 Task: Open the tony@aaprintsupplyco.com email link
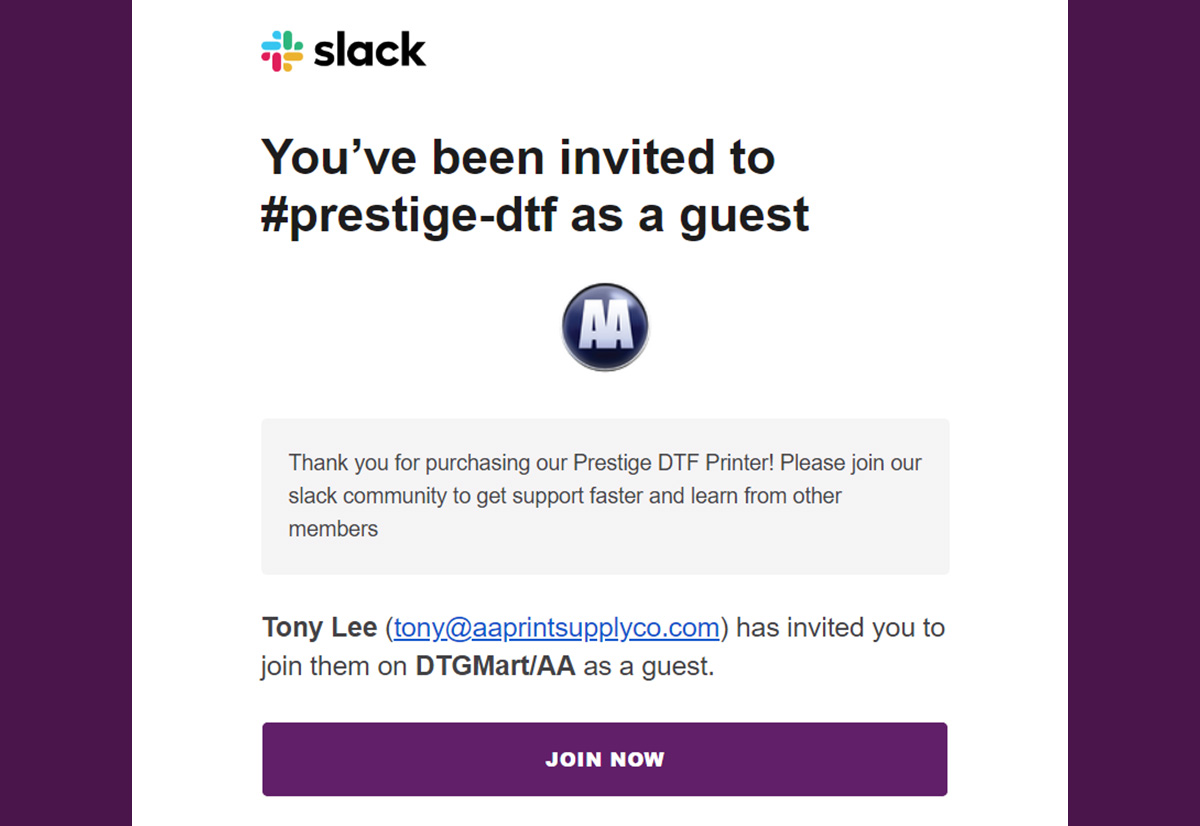point(557,628)
